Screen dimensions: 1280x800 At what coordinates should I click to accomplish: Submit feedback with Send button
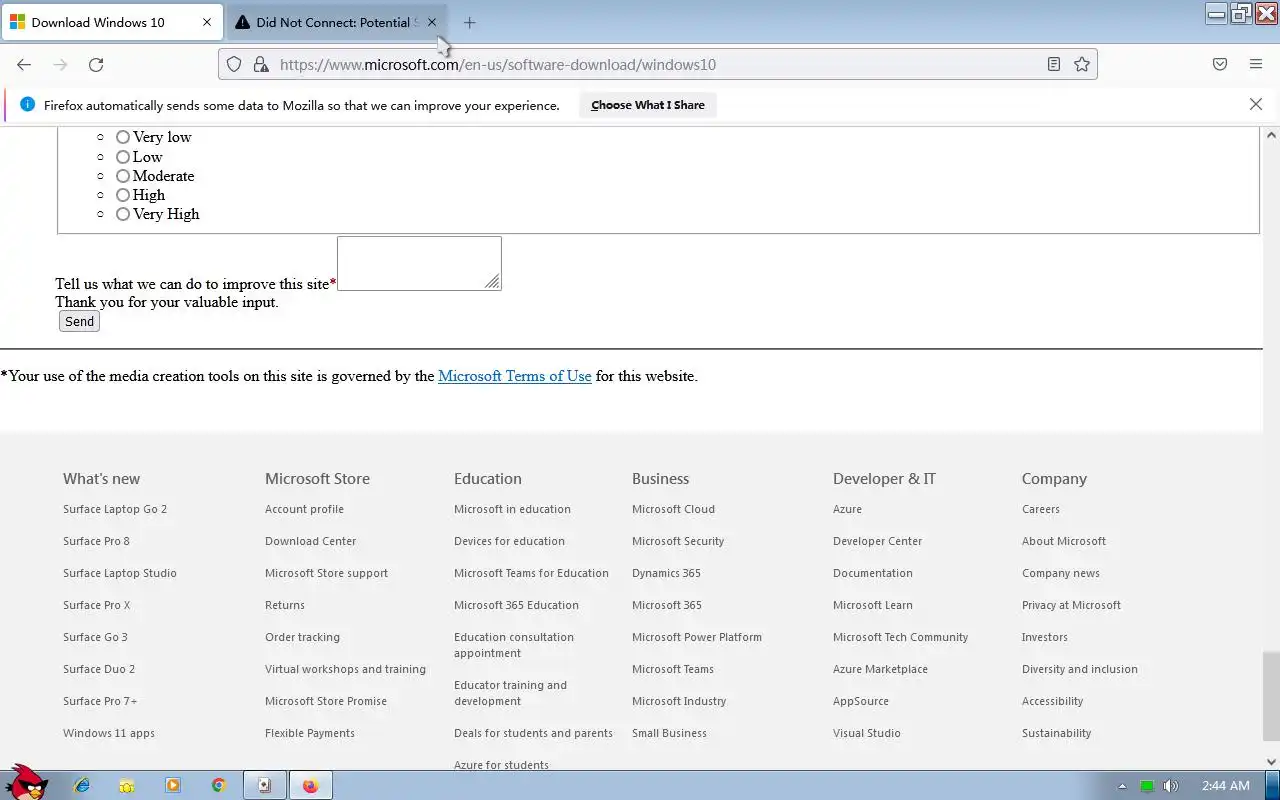(79, 321)
